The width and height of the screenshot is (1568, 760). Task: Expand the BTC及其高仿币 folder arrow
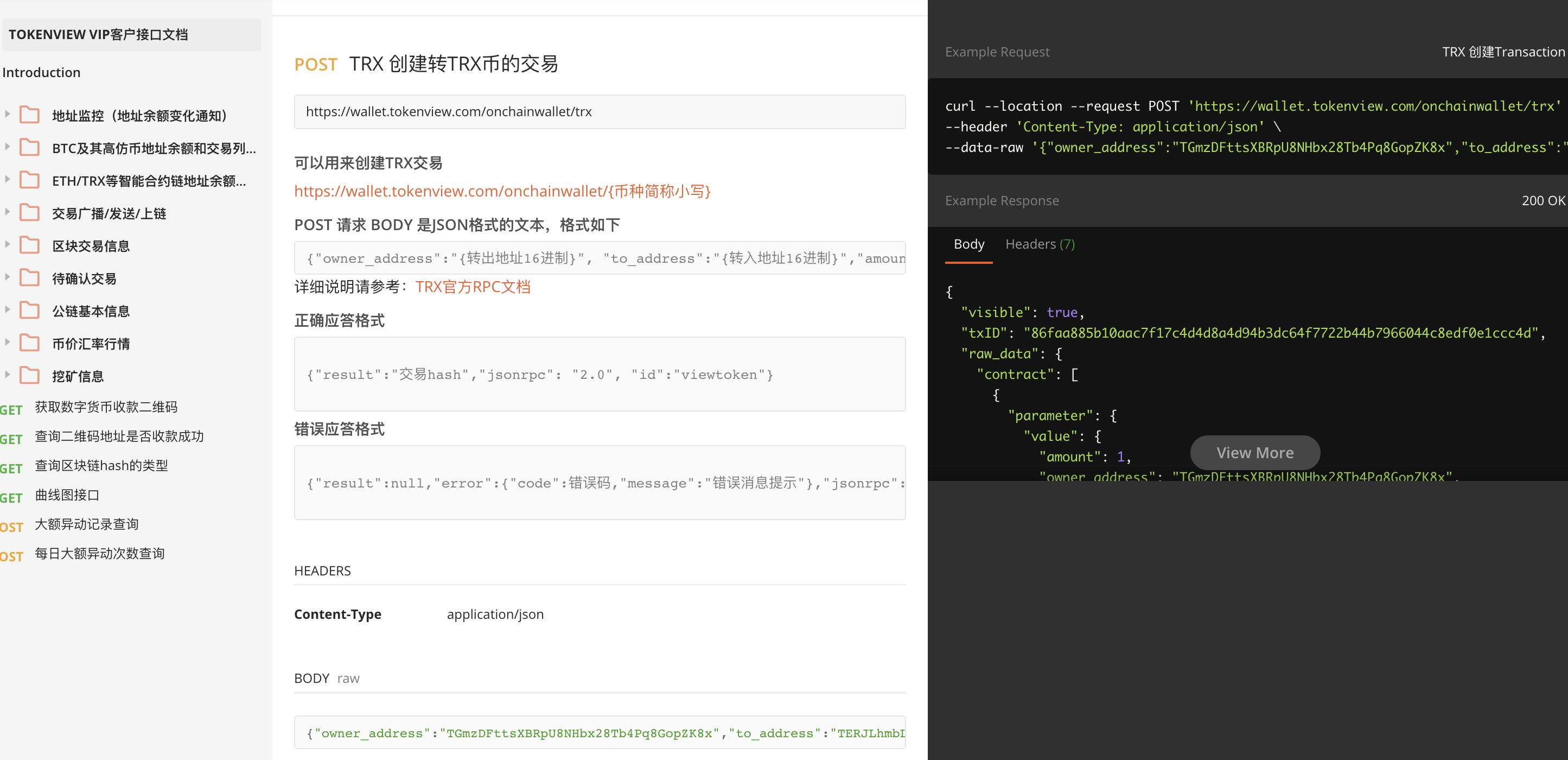pos(7,146)
